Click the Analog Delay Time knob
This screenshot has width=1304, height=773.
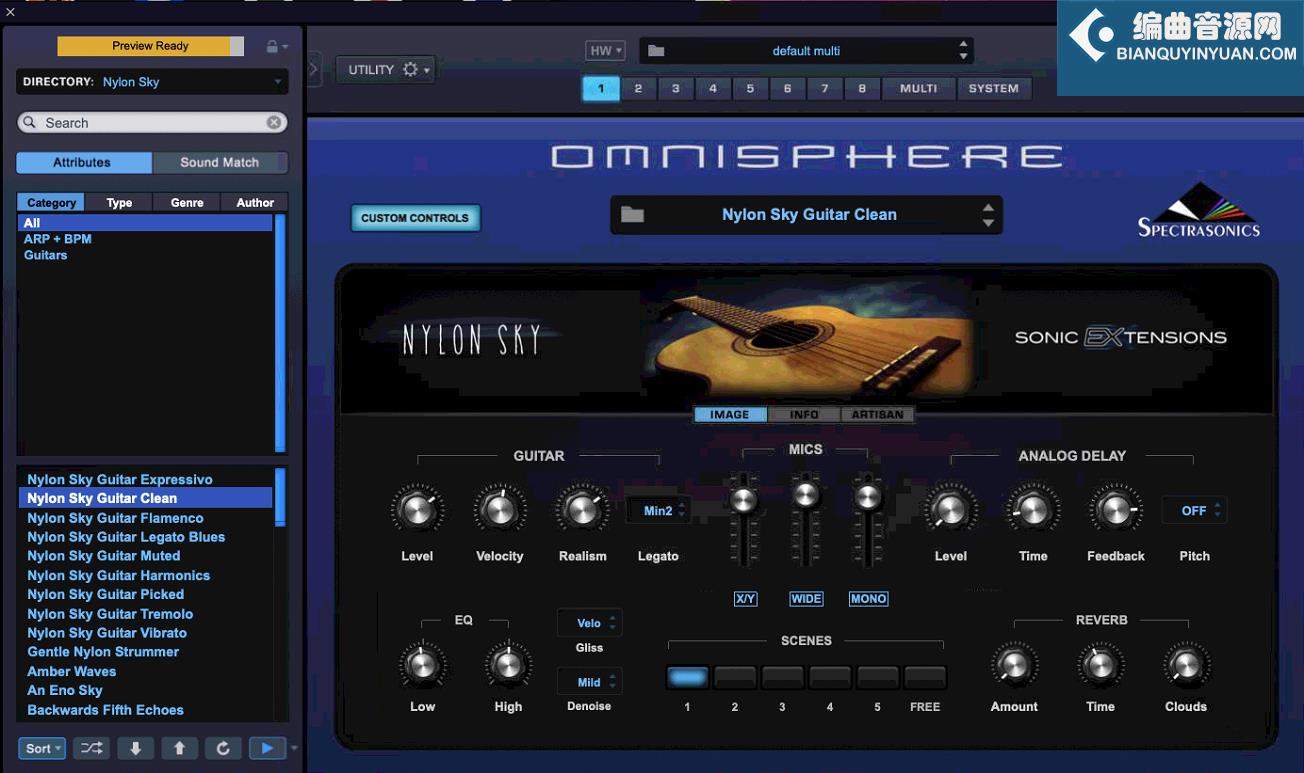tap(1033, 510)
